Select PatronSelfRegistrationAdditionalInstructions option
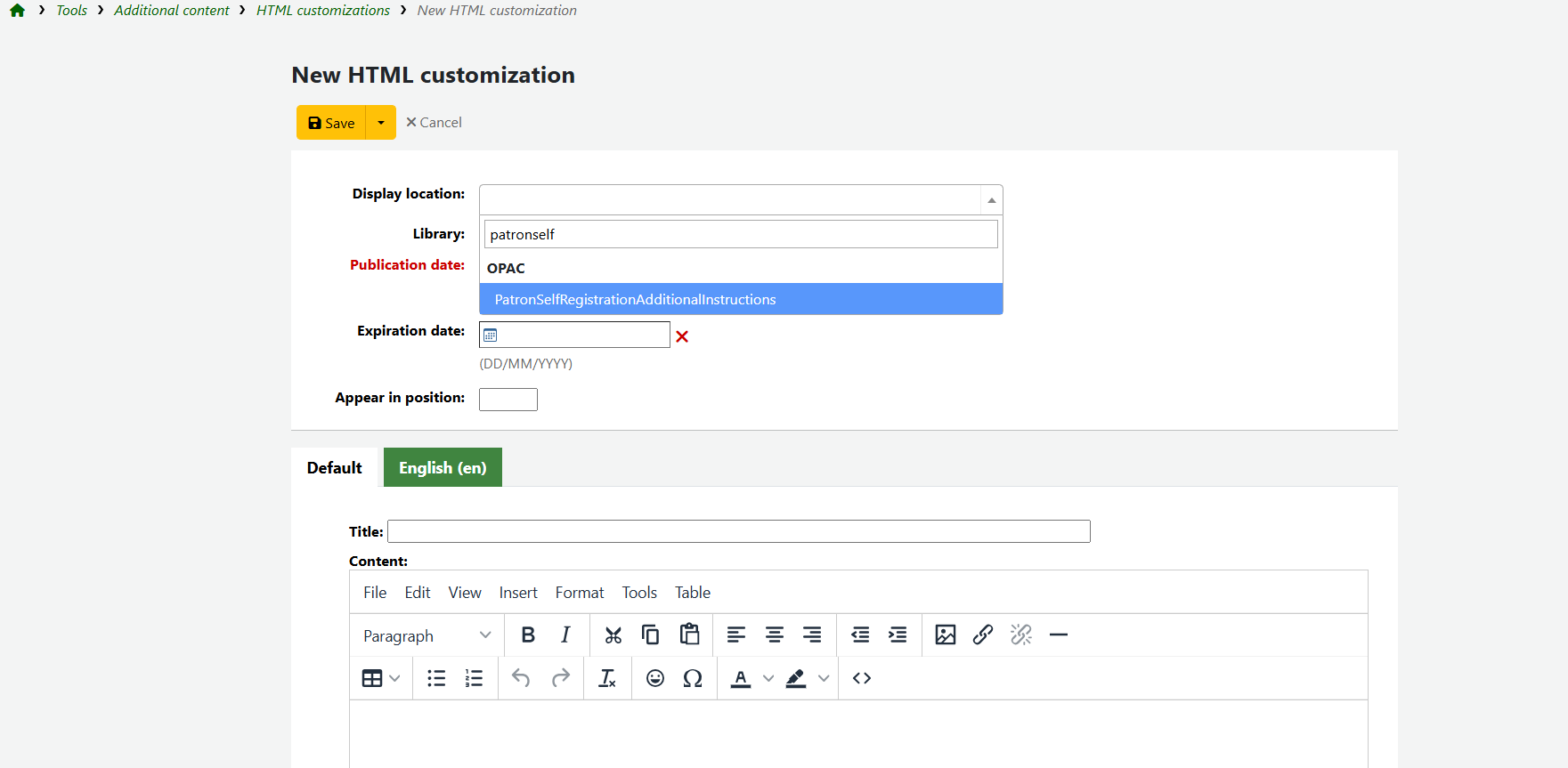Screen dimensions: 1568x768 [x=635, y=299]
